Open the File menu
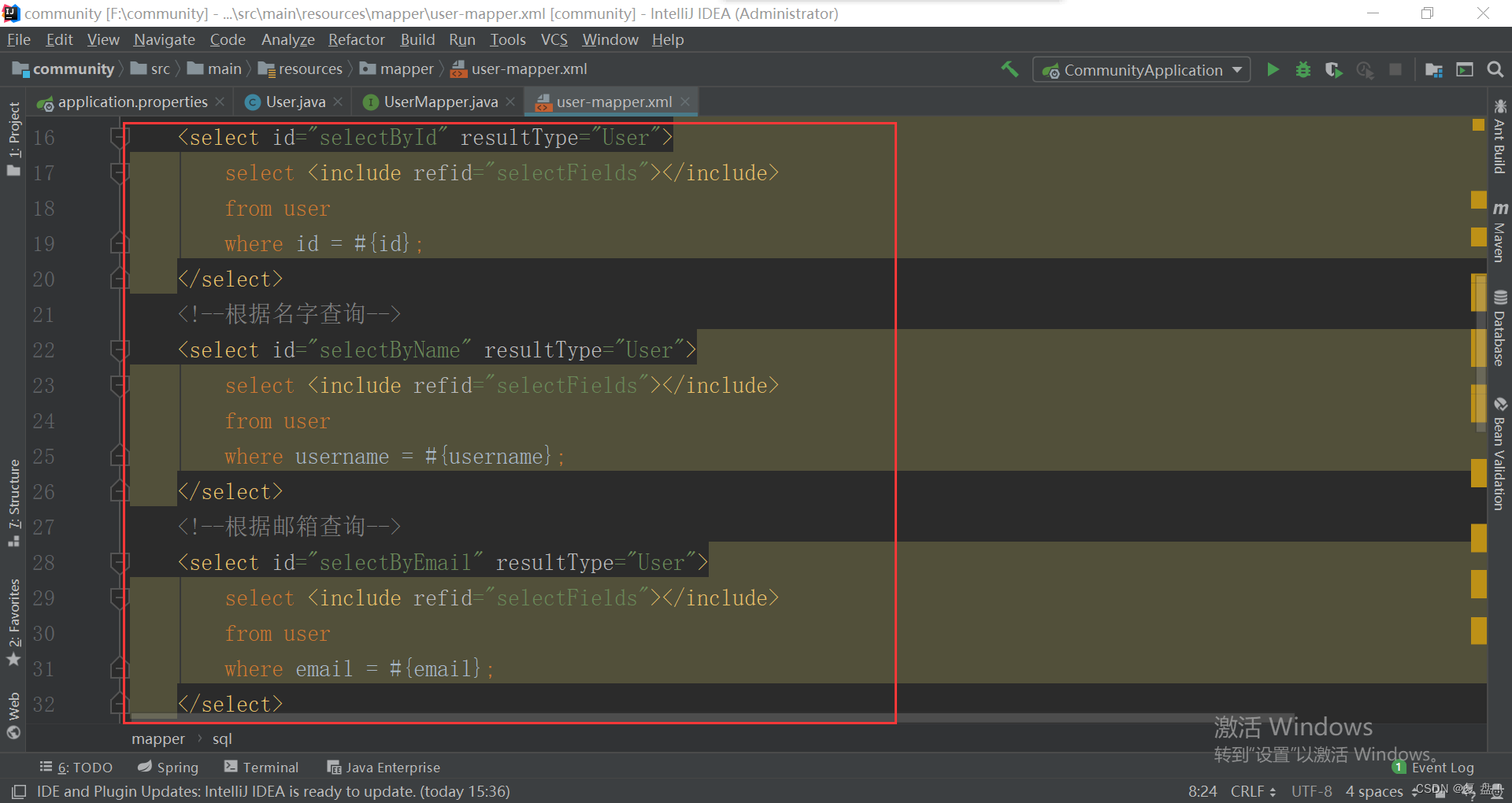 [18, 39]
